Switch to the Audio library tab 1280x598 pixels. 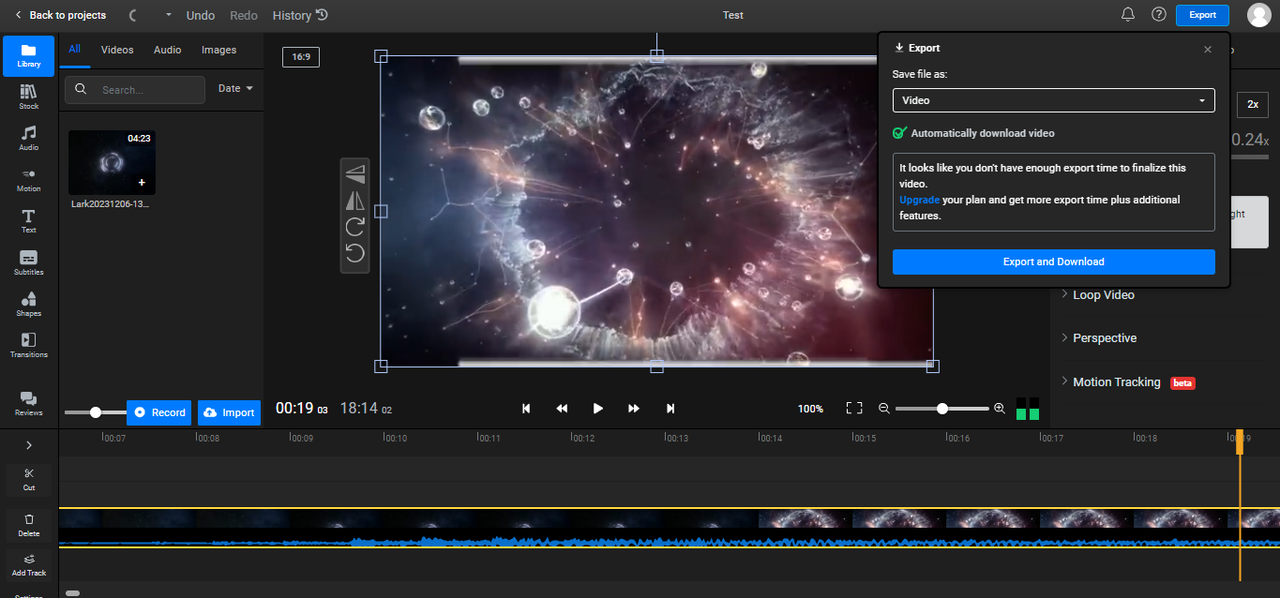pyautogui.click(x=167, y=50)
